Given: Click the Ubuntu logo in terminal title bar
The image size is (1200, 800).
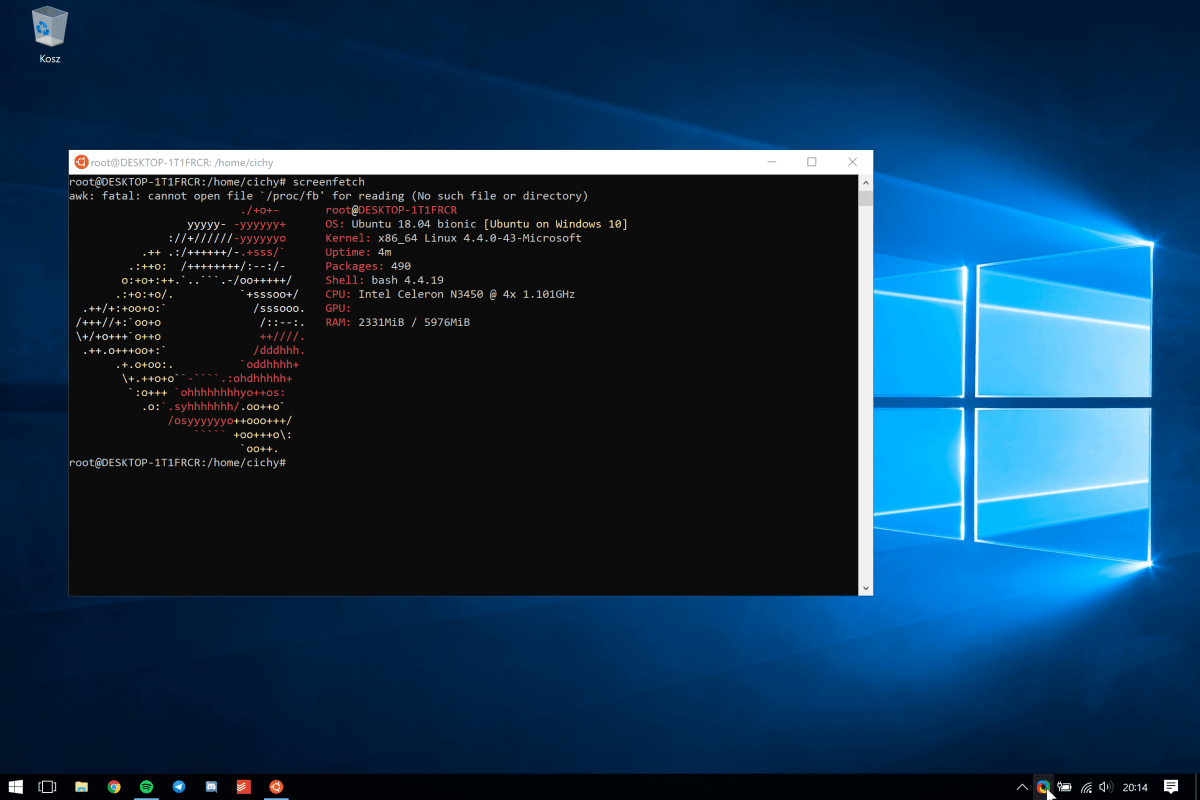Looking at the screenshot, I should coord(81,162).
